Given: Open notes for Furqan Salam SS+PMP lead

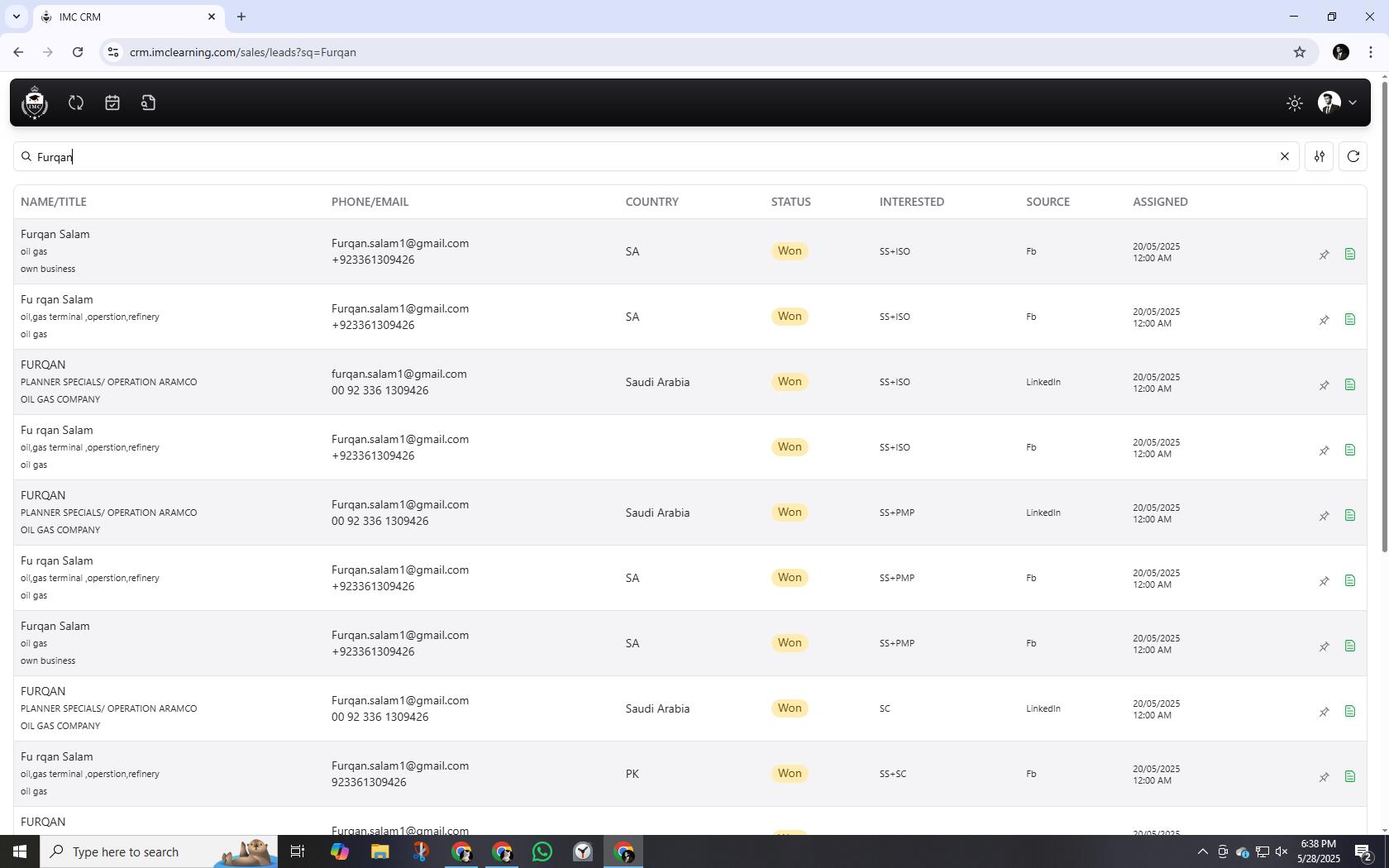Looking at the screenshot, I should (x=1350, y=646).
